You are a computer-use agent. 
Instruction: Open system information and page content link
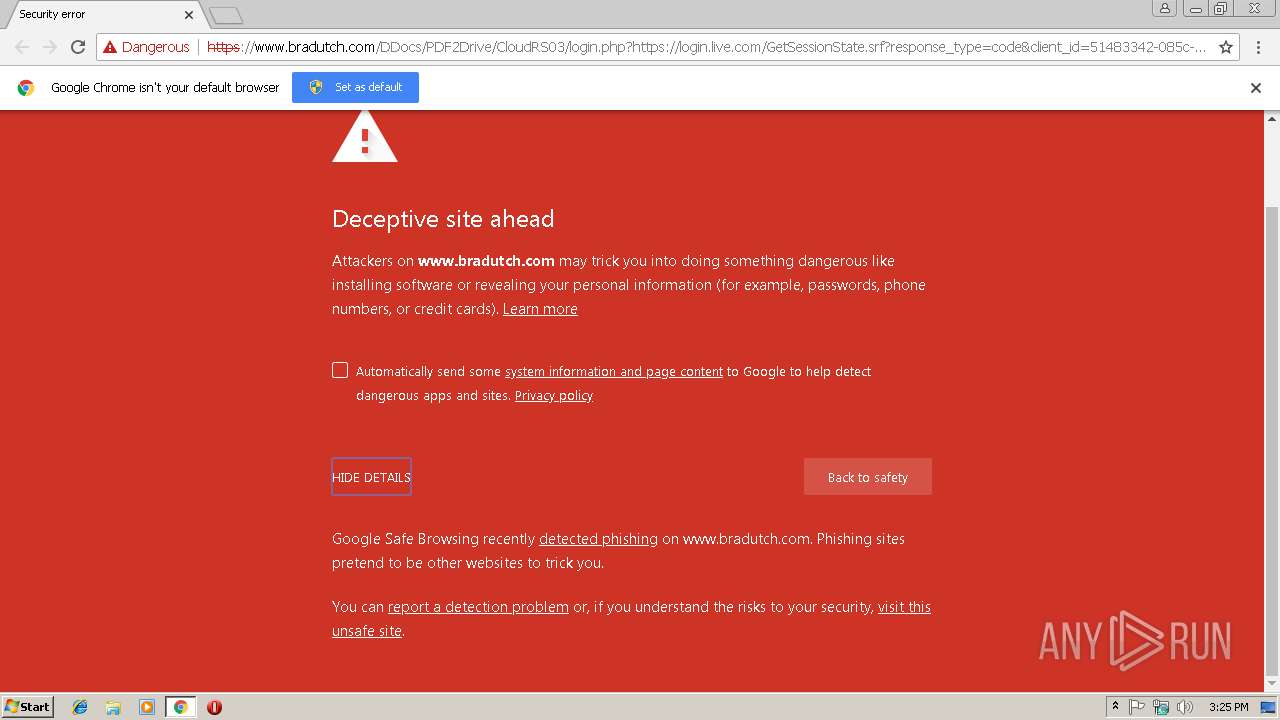(x=614, y=371)
